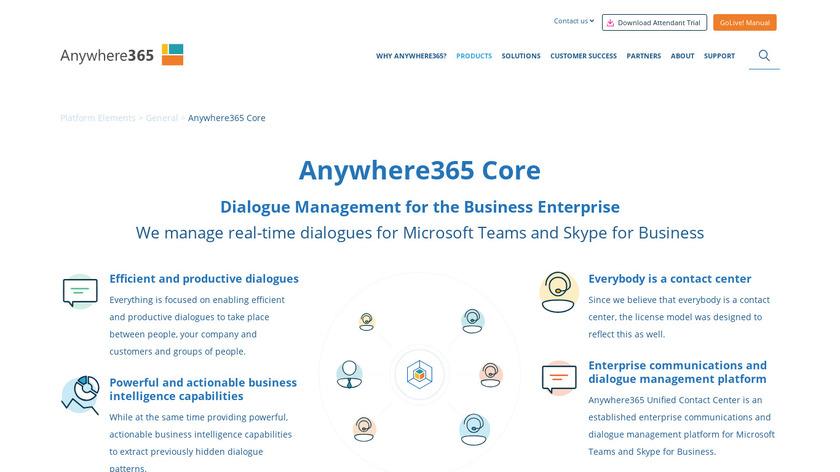Open the GoLive! Manual button
Screen dimensions: 840x472
pyautogui.click(x=745, y=23)
